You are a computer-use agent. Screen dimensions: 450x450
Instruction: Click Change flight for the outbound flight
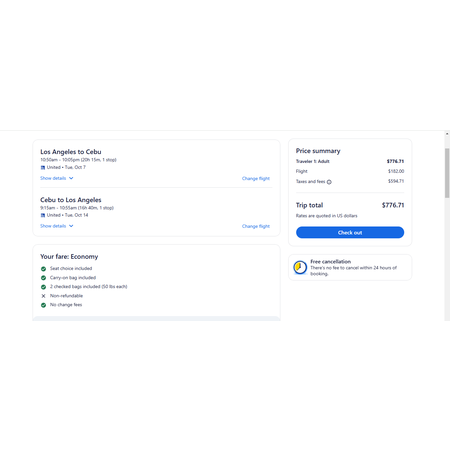point(256,179)
